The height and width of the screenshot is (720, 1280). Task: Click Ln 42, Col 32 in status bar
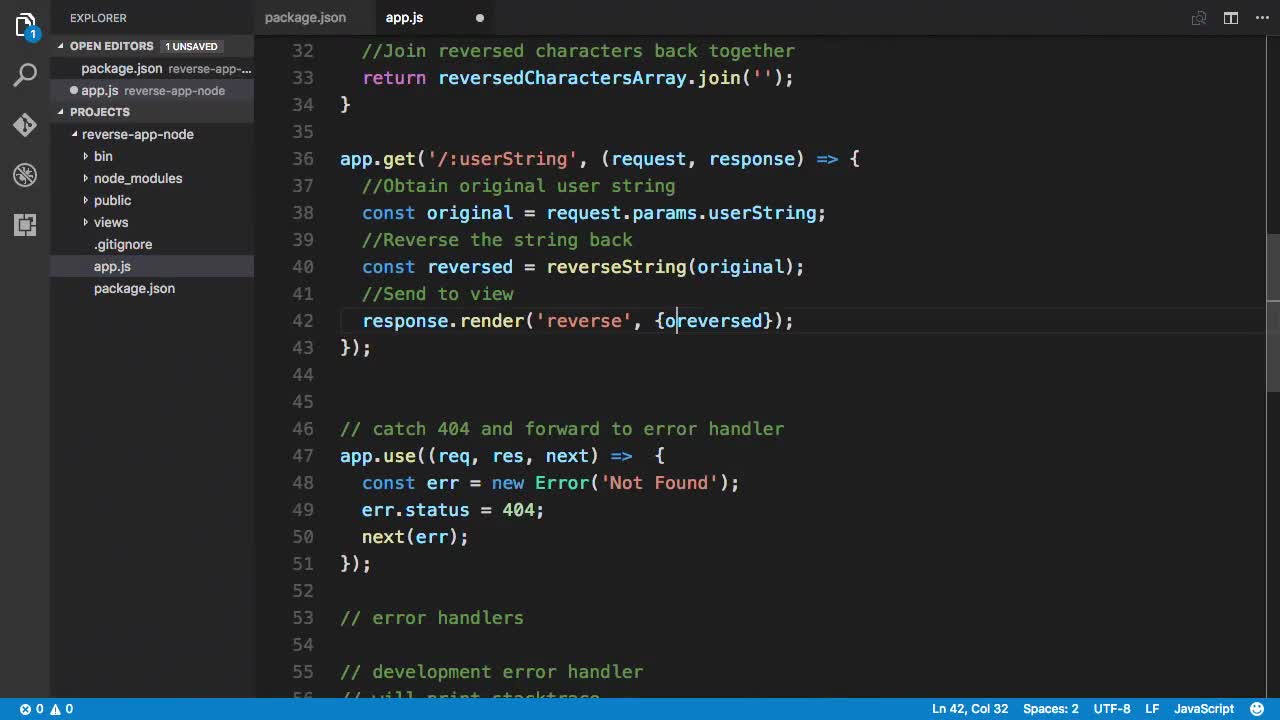click(970, 709)
